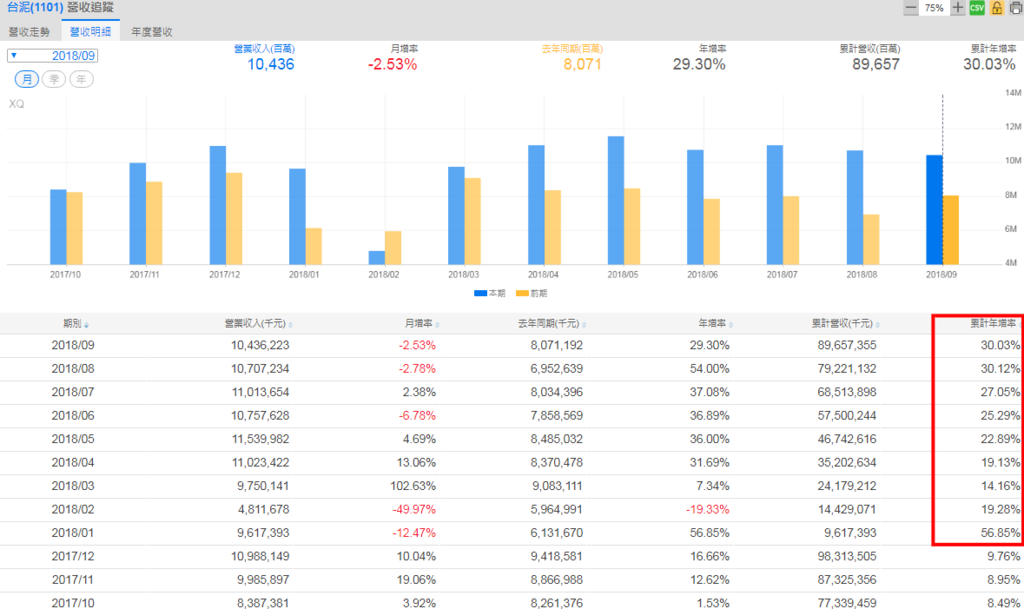Screen dimensions: 1024x609
Task: Click the 2017/12 period cell in table
Action: (73, 557)
